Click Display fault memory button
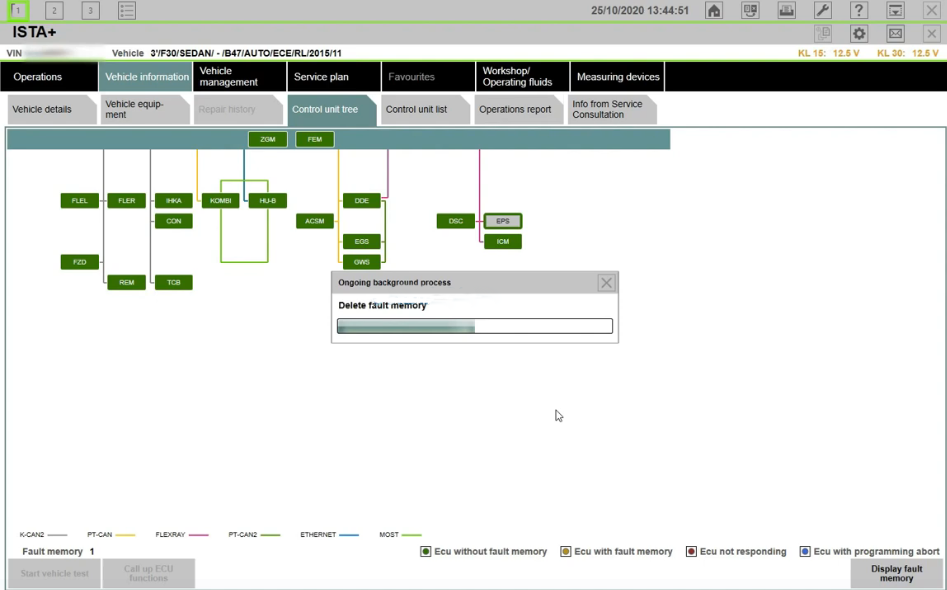This screenshot has height=590, width=947. point(896,574)
